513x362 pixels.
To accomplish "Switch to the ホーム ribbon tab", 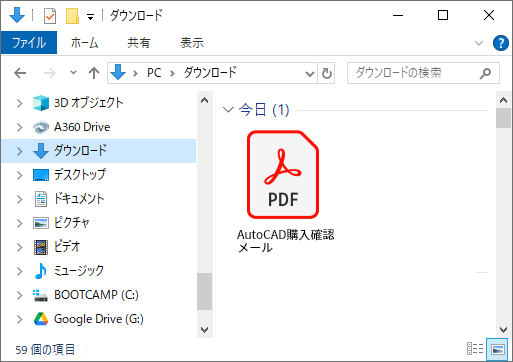I will pyautogui.click(x=84, y=43).
